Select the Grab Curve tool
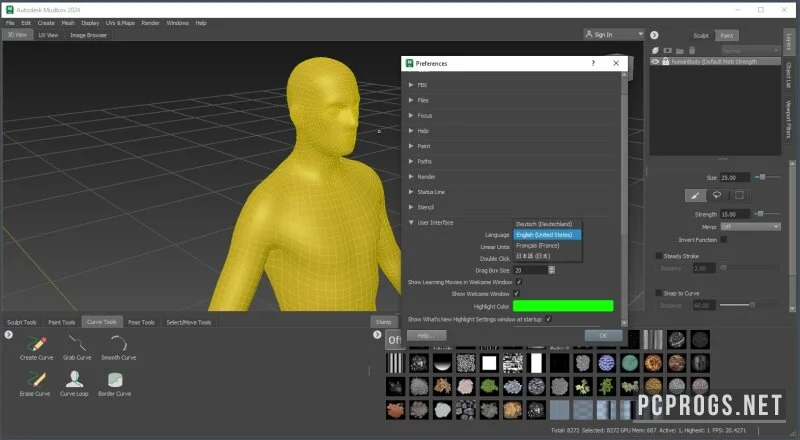Screen dimensions: 800x440 click(77, 348)
